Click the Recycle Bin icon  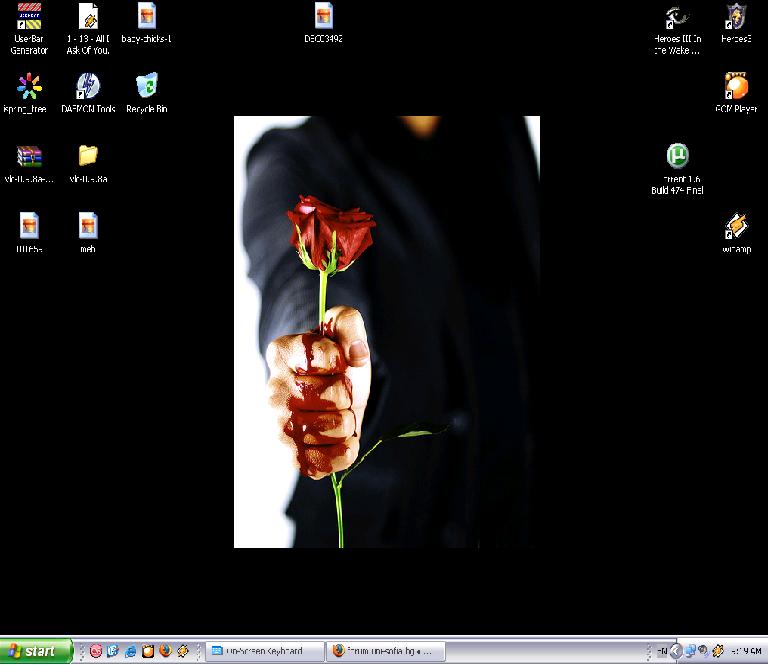[146, 87]
